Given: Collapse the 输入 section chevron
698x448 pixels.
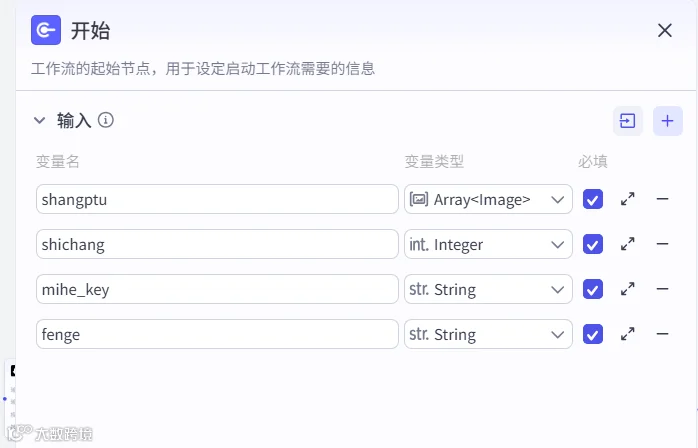Looking at the screenshot, I should 40,120.
